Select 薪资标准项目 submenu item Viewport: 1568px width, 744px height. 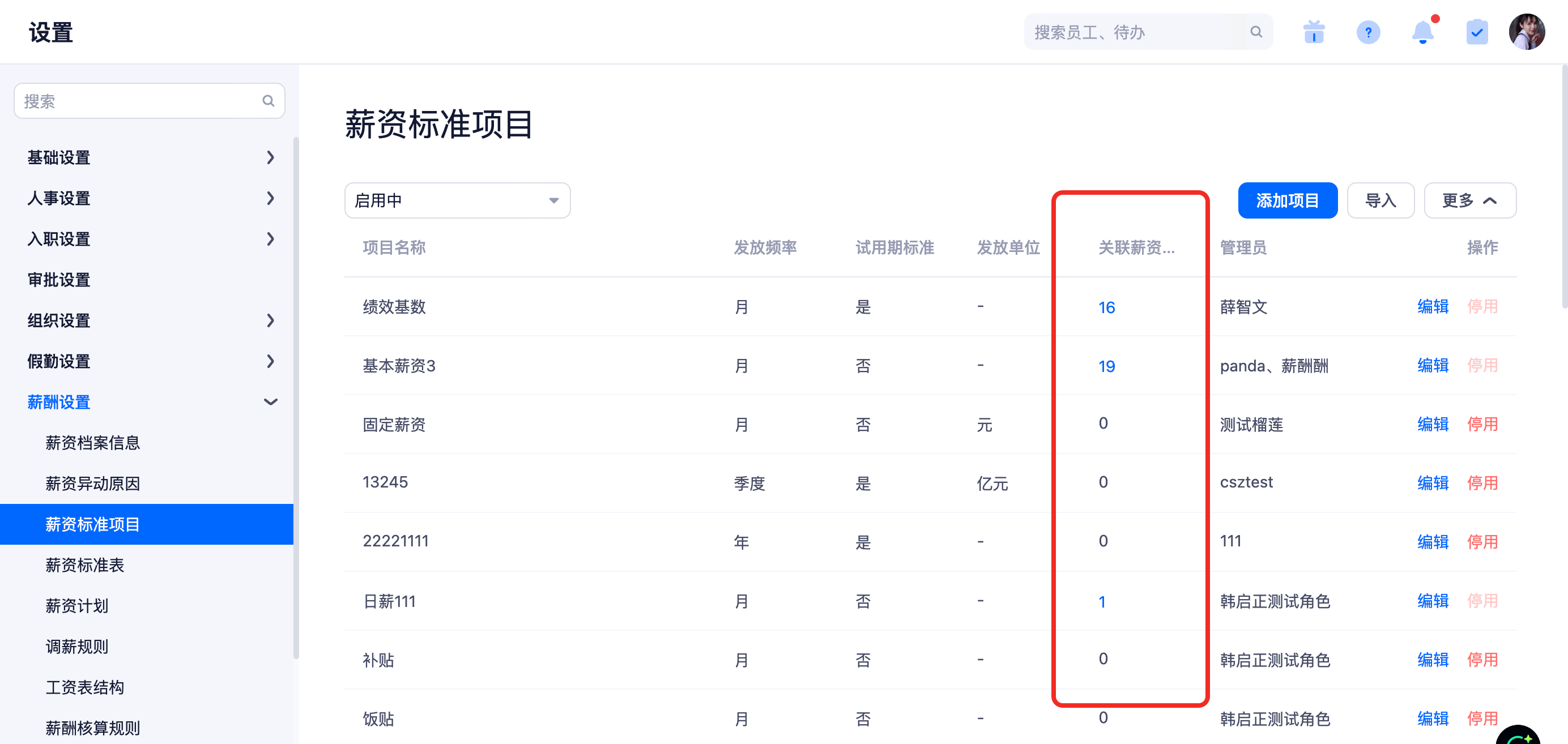click(147, 524)
